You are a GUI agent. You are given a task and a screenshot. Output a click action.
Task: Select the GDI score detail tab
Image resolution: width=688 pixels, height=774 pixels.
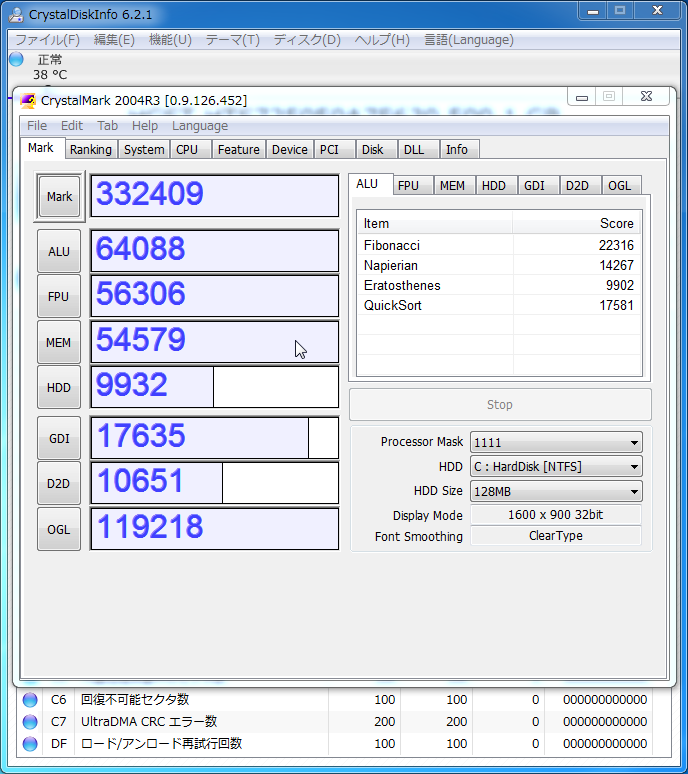(x=538, y=186)
